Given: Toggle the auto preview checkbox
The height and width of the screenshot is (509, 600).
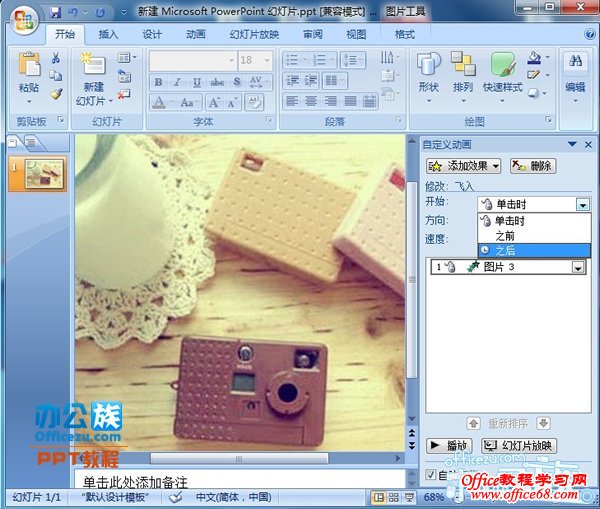Looking at the screenshot, I should tap(430, 475).
